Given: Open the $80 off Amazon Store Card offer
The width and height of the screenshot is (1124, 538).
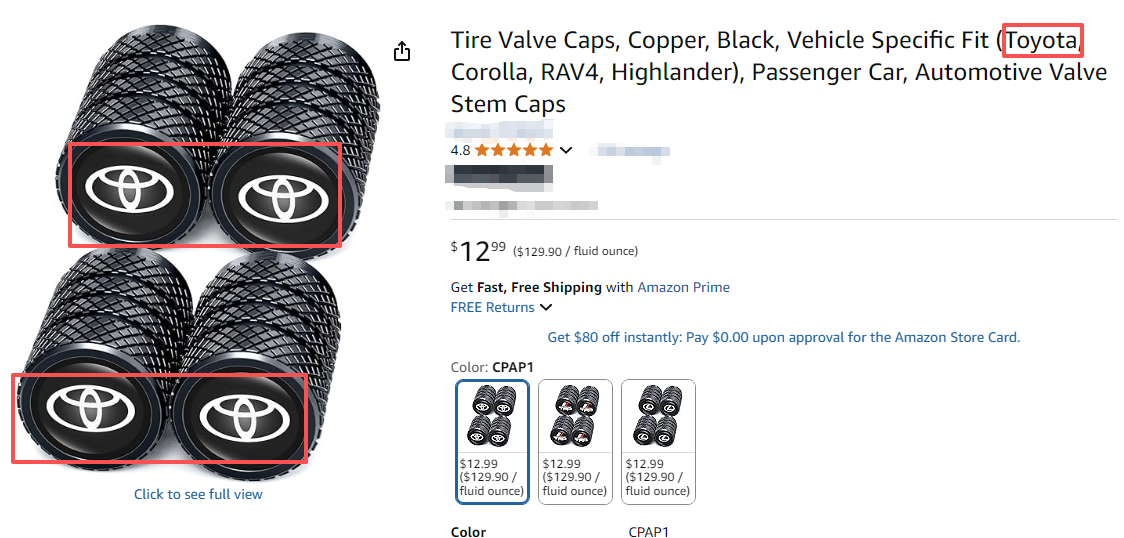Looking at the screenshot, I should 783,337.
